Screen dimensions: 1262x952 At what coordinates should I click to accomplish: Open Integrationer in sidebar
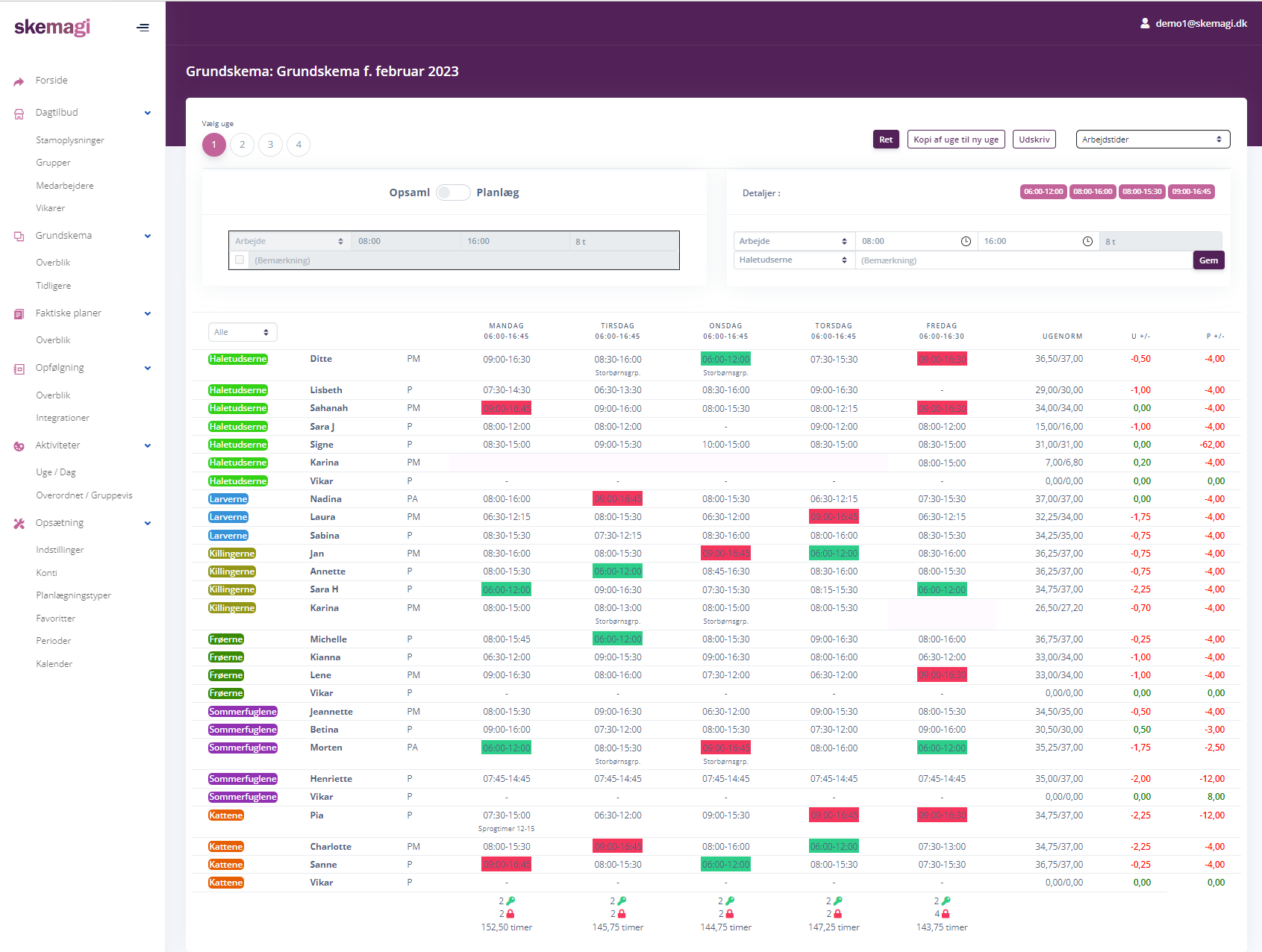(63, 418)
